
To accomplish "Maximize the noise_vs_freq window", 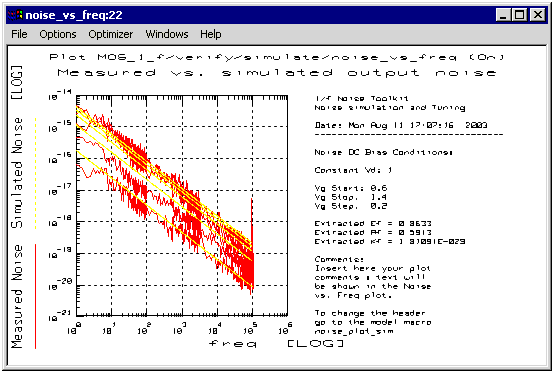I will tap(520, 15).
